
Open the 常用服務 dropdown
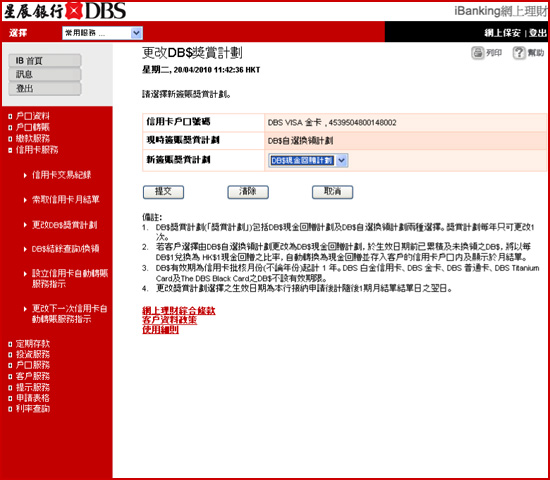102,33
